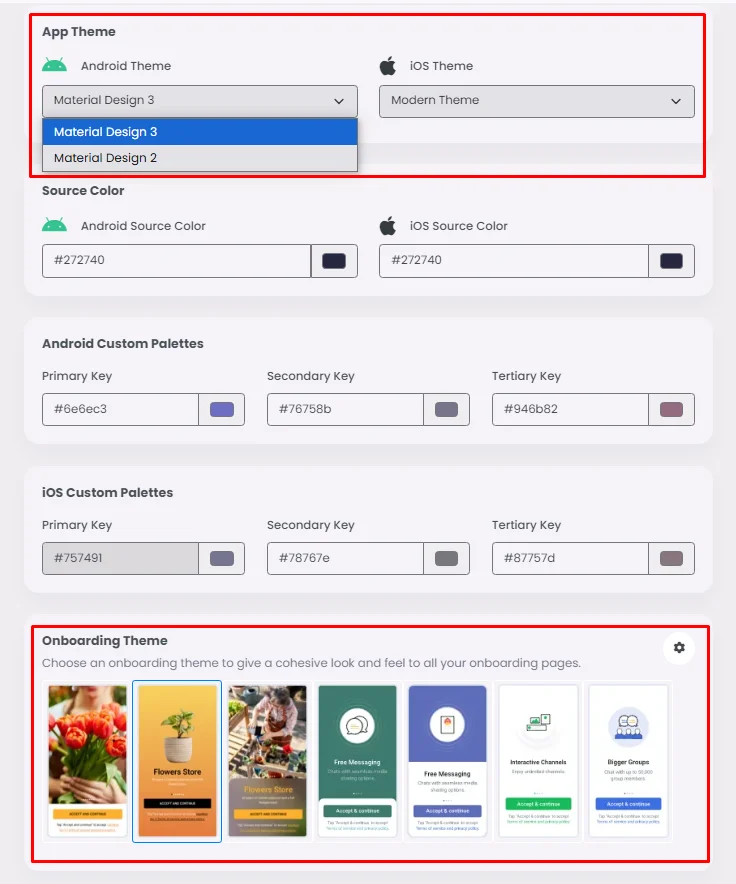Edit Android Source Color hex field
This screenshot has height=884, width=736.
click(x=177, y=260)
